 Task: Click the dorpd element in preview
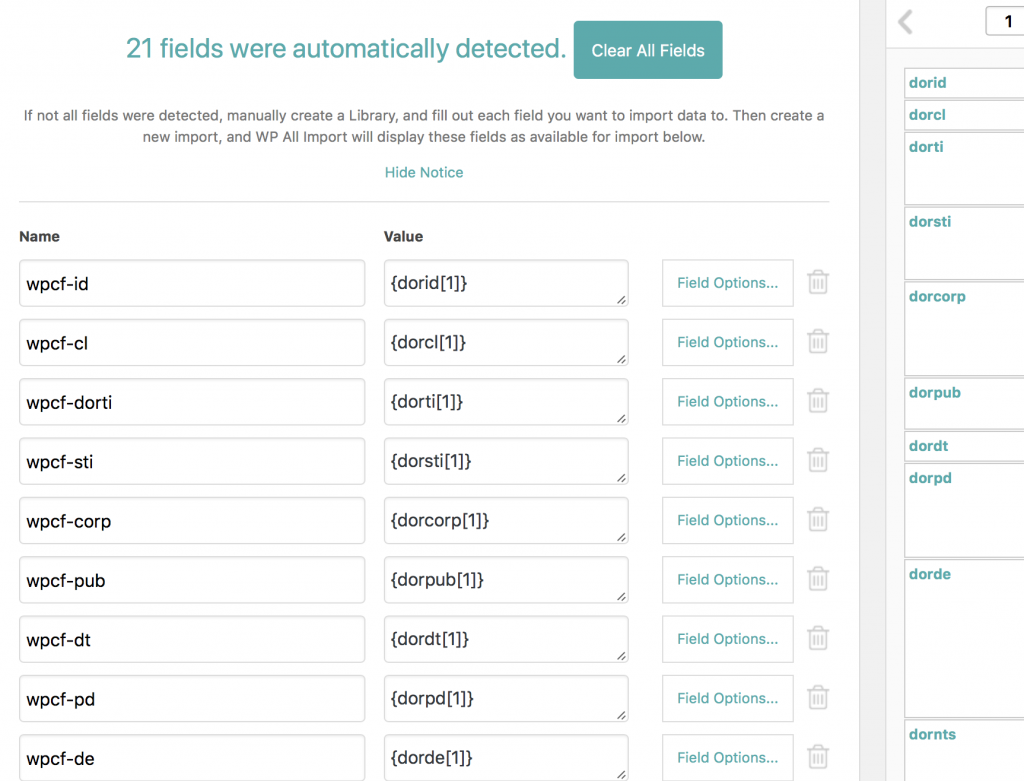(930, 478)
